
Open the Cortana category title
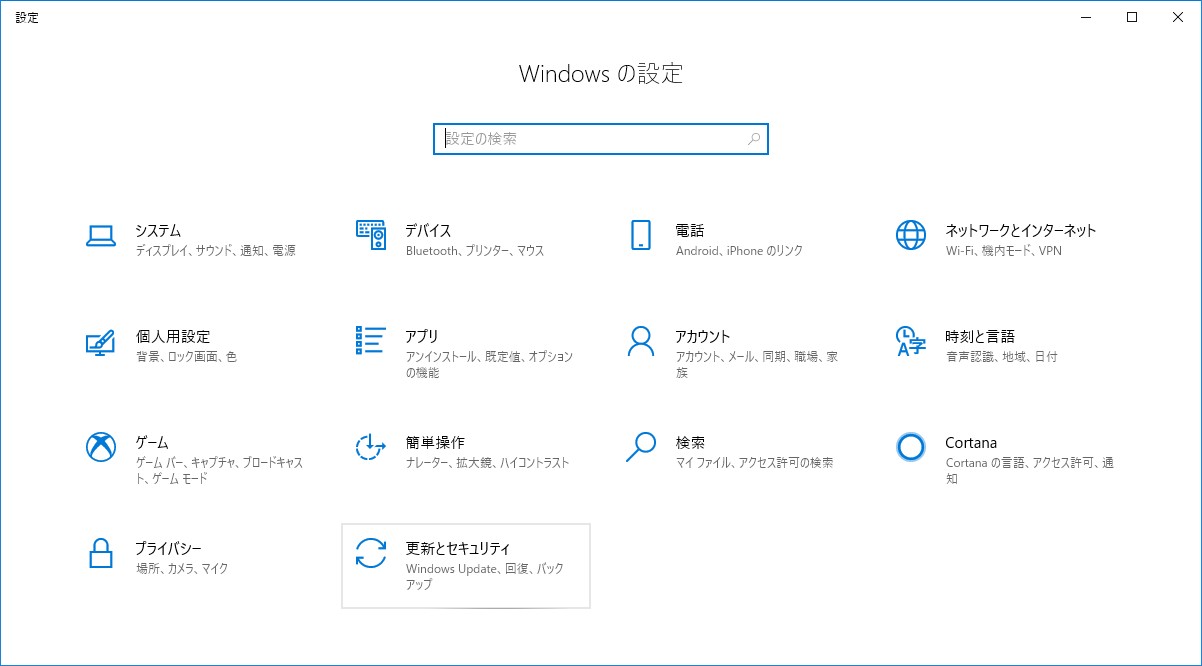[971, 442]
